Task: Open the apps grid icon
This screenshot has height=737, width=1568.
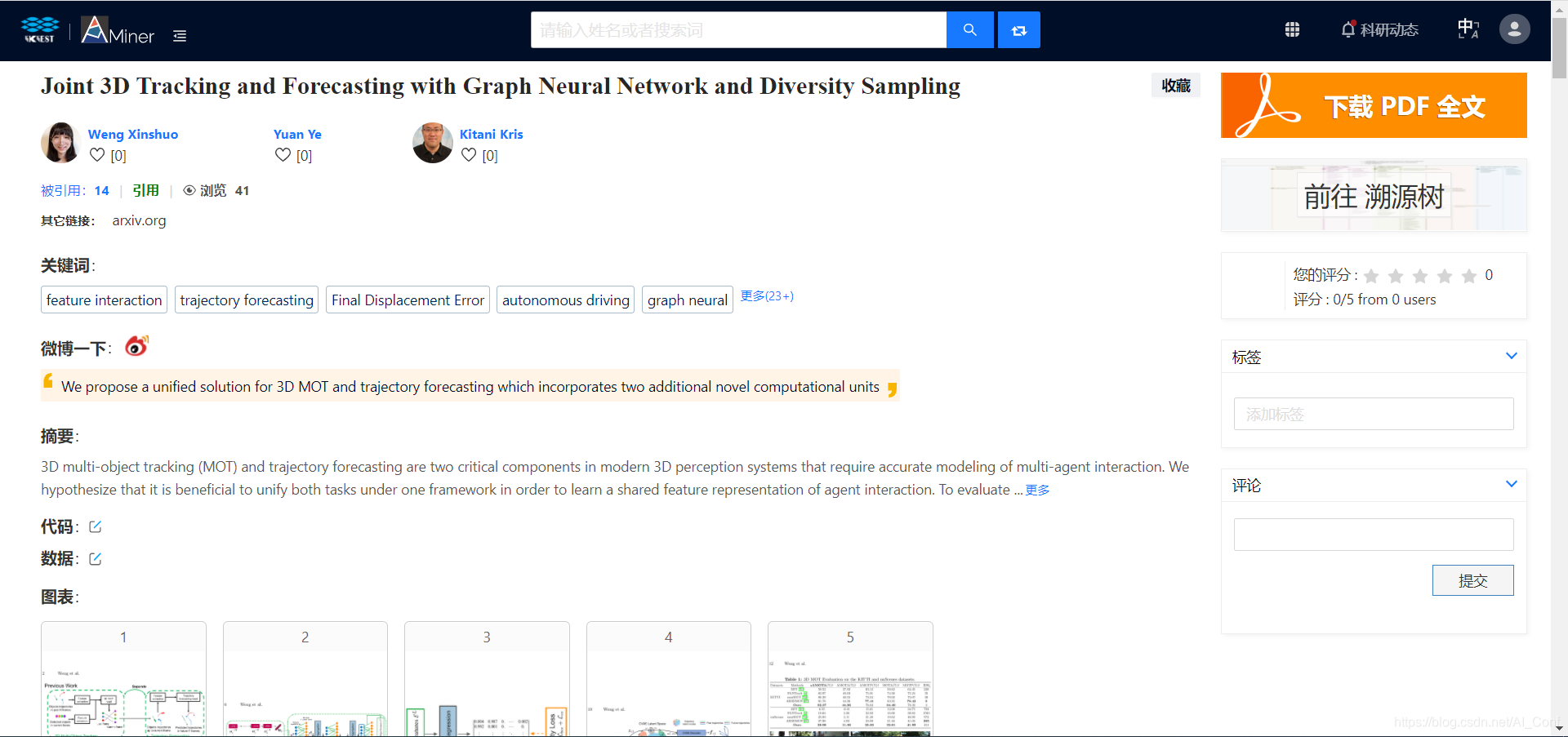Action: pyautogui.click(x=1292, y=29)
